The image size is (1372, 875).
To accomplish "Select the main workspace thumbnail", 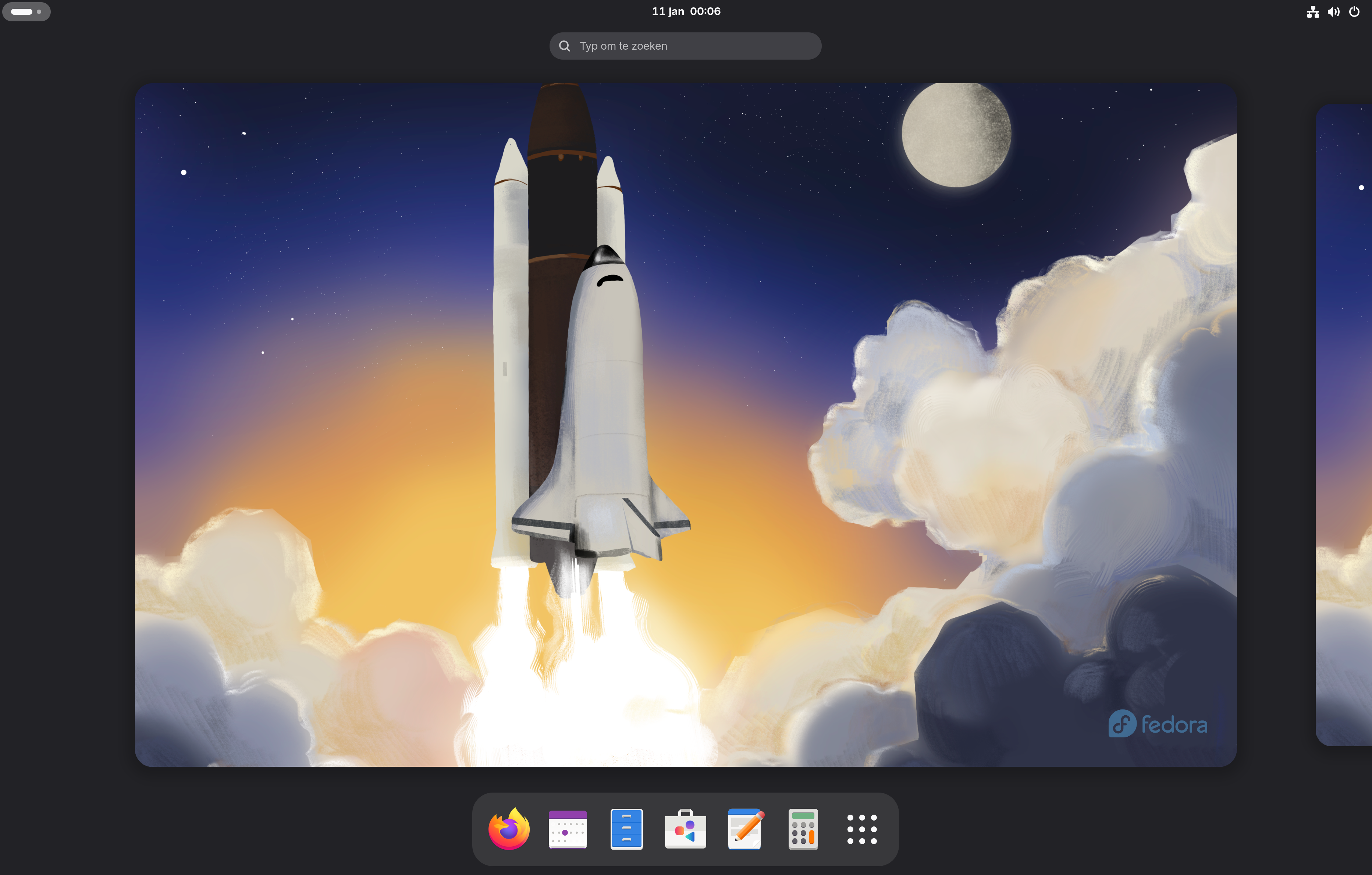I will [685, 425].
